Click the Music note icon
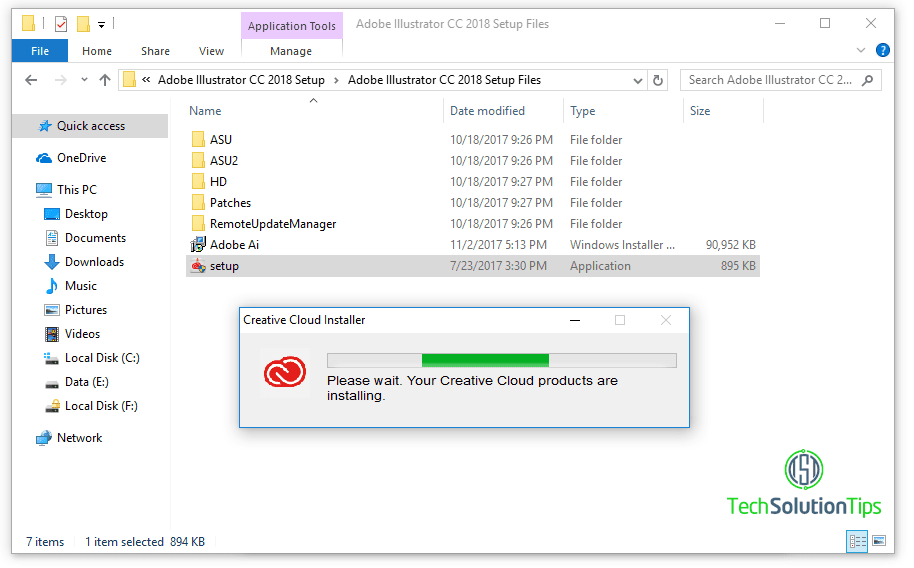 pyautogui.click(x=52, y=286)
